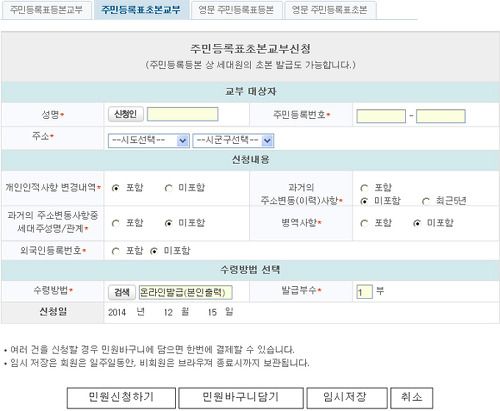
Task: Click the 검색 button for 수령방법
Action: (x=122, y=292)
